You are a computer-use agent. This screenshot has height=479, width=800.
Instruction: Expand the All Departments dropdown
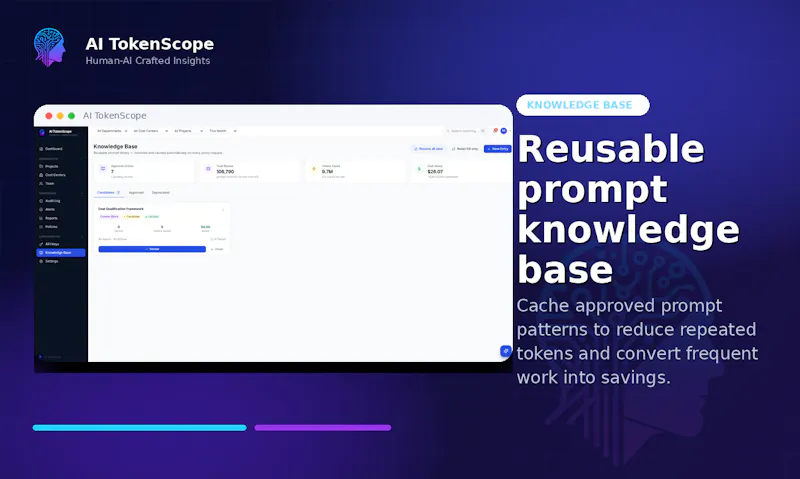[x=112, y=131]
